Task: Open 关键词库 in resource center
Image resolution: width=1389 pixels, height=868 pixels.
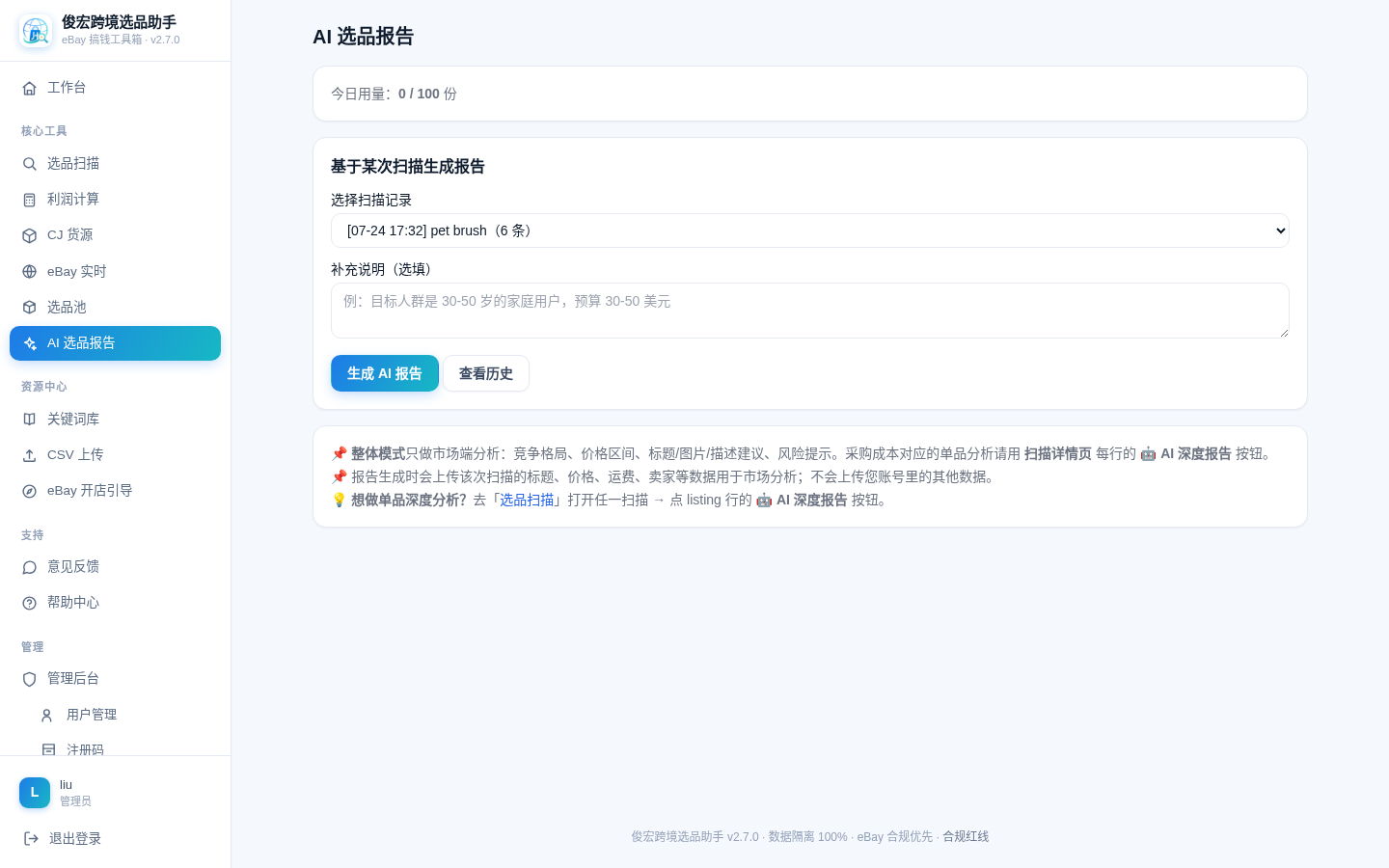Action: [115, 420]
